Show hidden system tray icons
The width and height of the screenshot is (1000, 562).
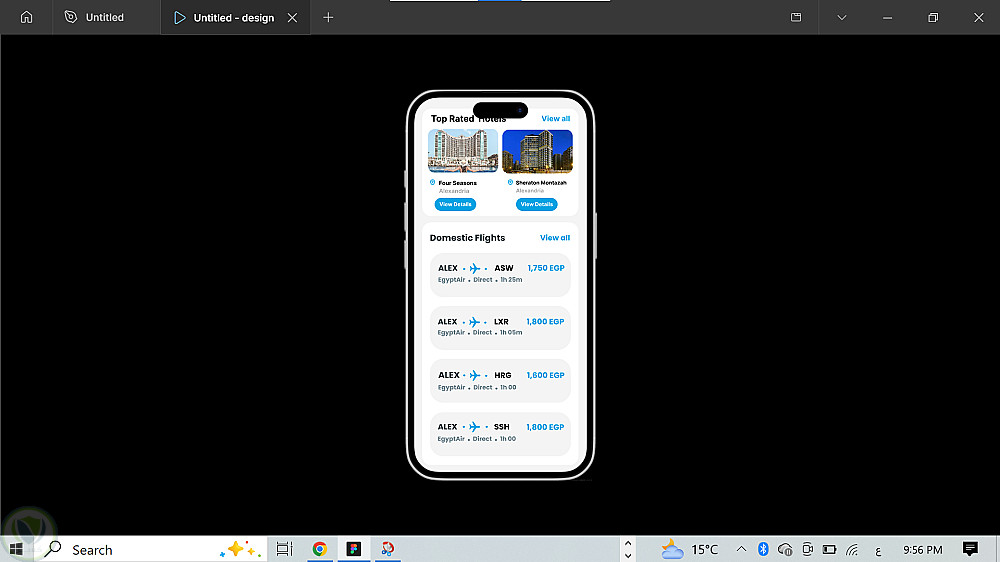pos(741,549)
